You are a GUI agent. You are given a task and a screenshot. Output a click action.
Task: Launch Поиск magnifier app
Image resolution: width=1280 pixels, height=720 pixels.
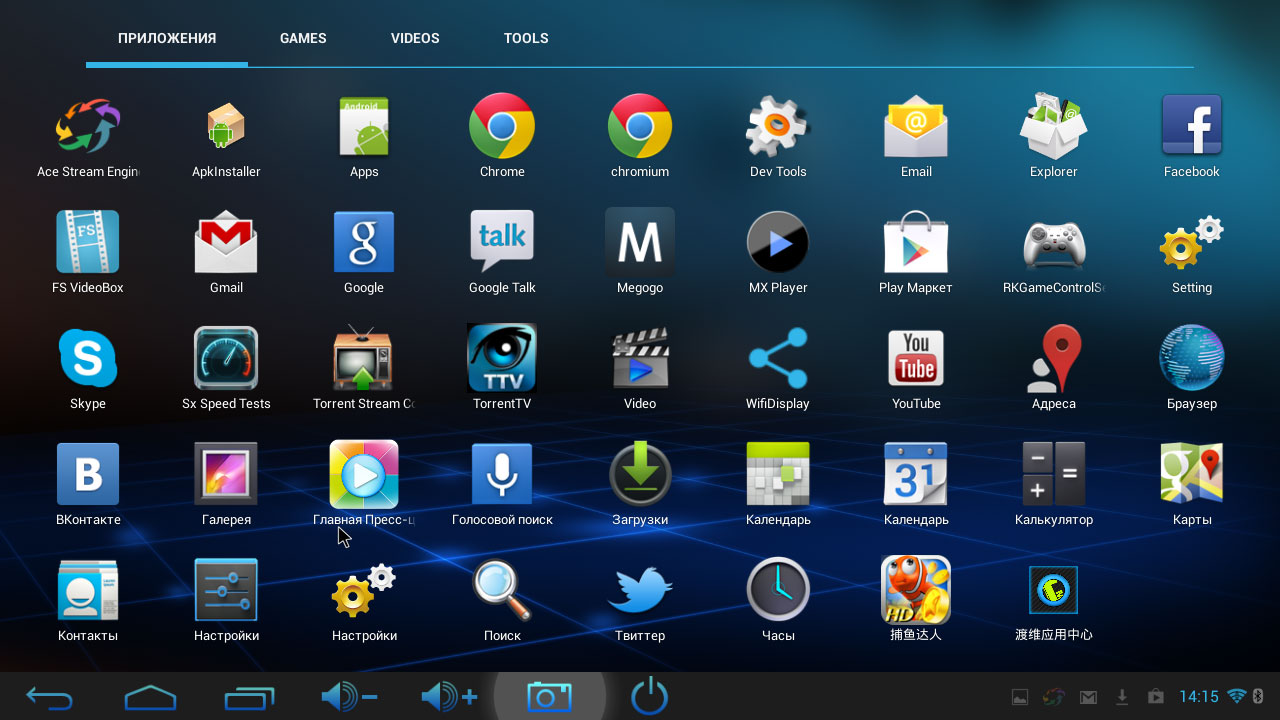click(502, 590)
